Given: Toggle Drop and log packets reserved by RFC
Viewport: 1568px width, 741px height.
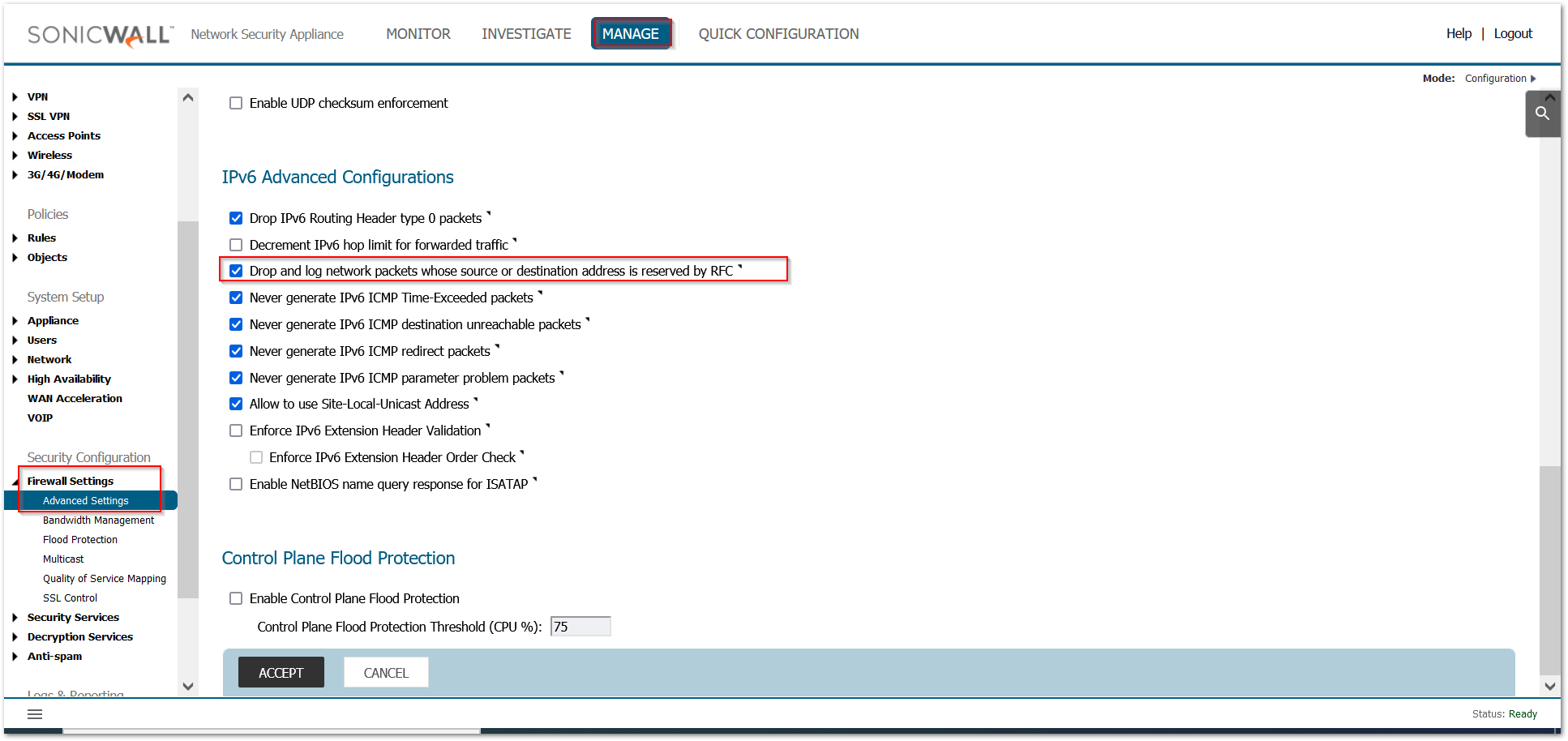Looking at the screenshot, I should (x=236, y=271).
